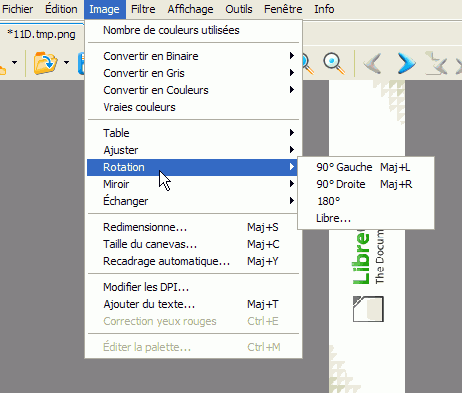The width and height of the screenshot is (462, 393).
Task: Expand the Échanger submenu
Action: [x=193, y=201]
